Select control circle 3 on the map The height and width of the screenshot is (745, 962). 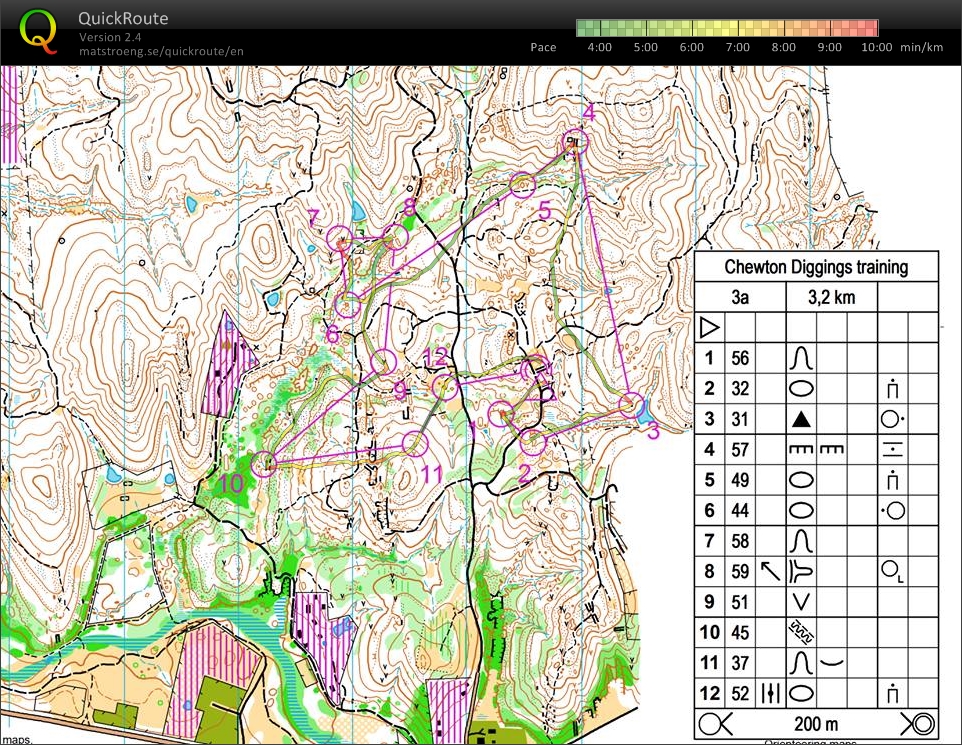click(x=631, y=405)
